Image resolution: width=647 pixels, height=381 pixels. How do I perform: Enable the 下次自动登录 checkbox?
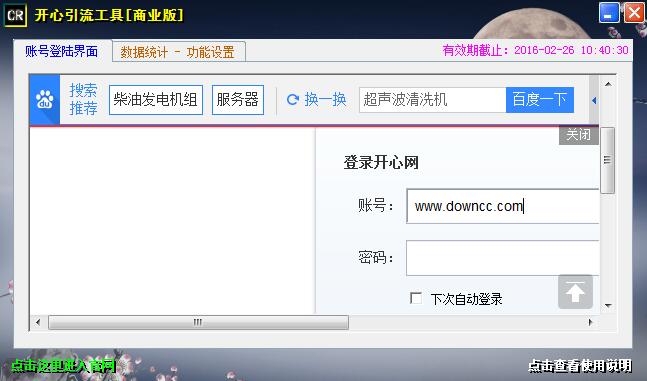point(416,298)
